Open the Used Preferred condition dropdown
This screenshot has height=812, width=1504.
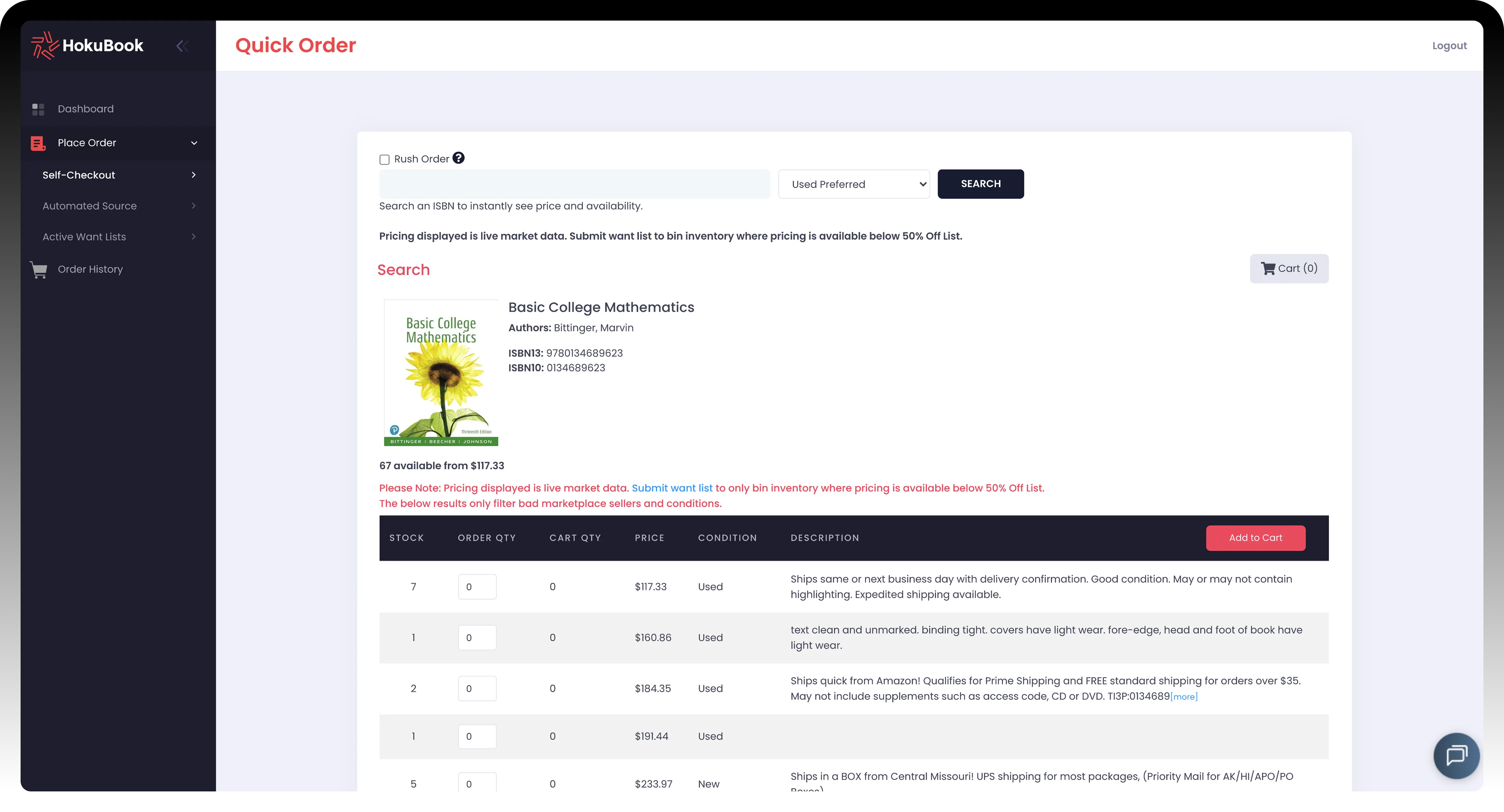point(854,185)
